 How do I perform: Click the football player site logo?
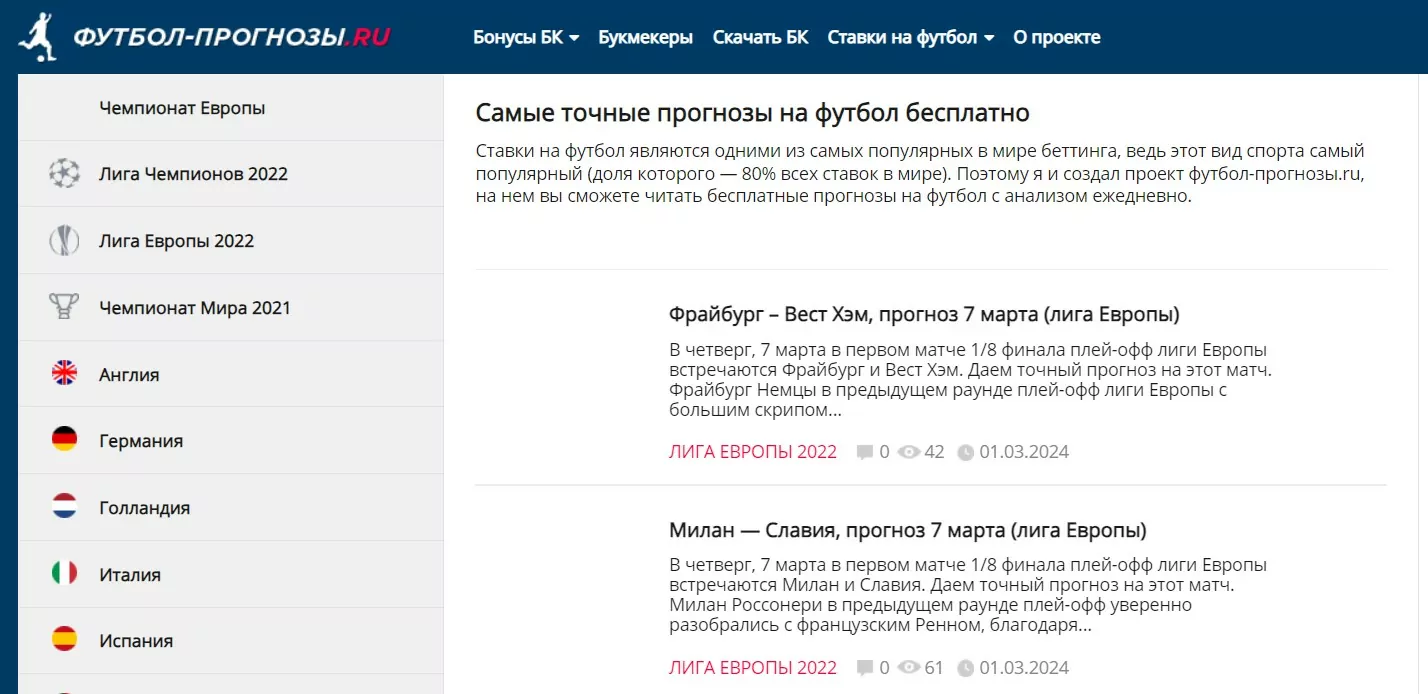pos(38,37)
